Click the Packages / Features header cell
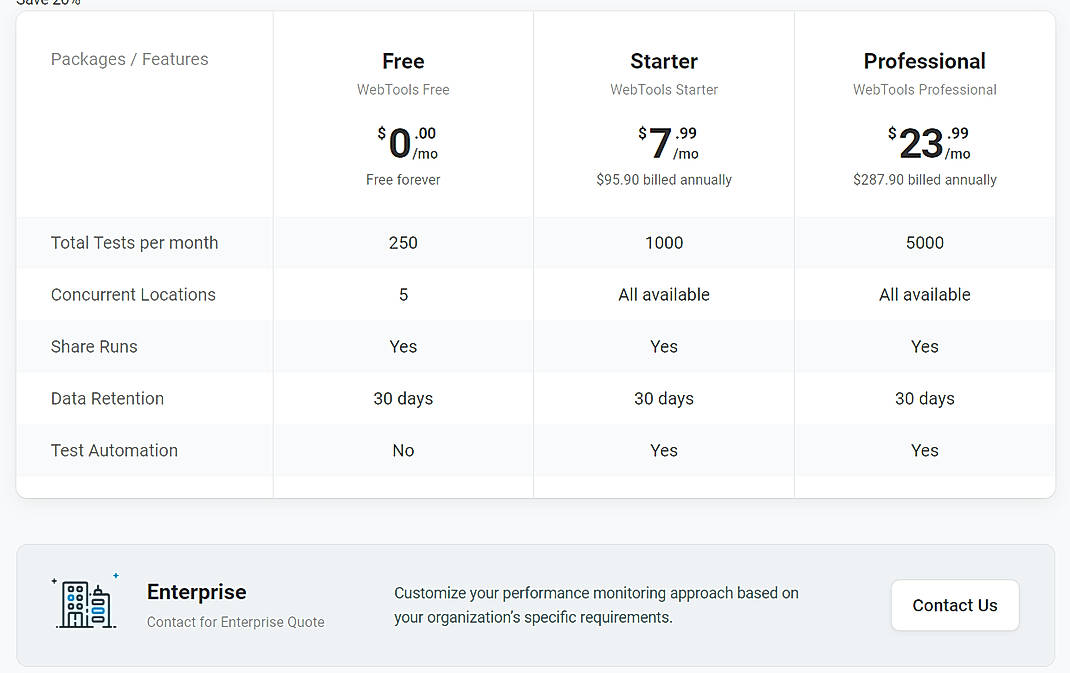 [129, 59]
